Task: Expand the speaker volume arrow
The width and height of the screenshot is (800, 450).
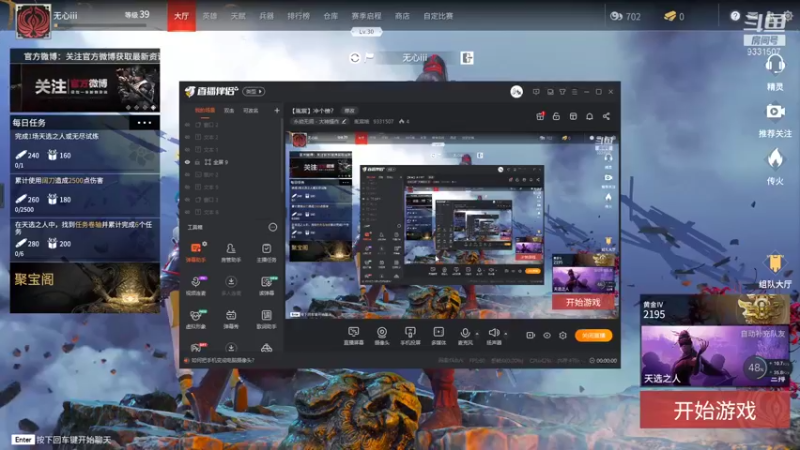Action: 506,334
